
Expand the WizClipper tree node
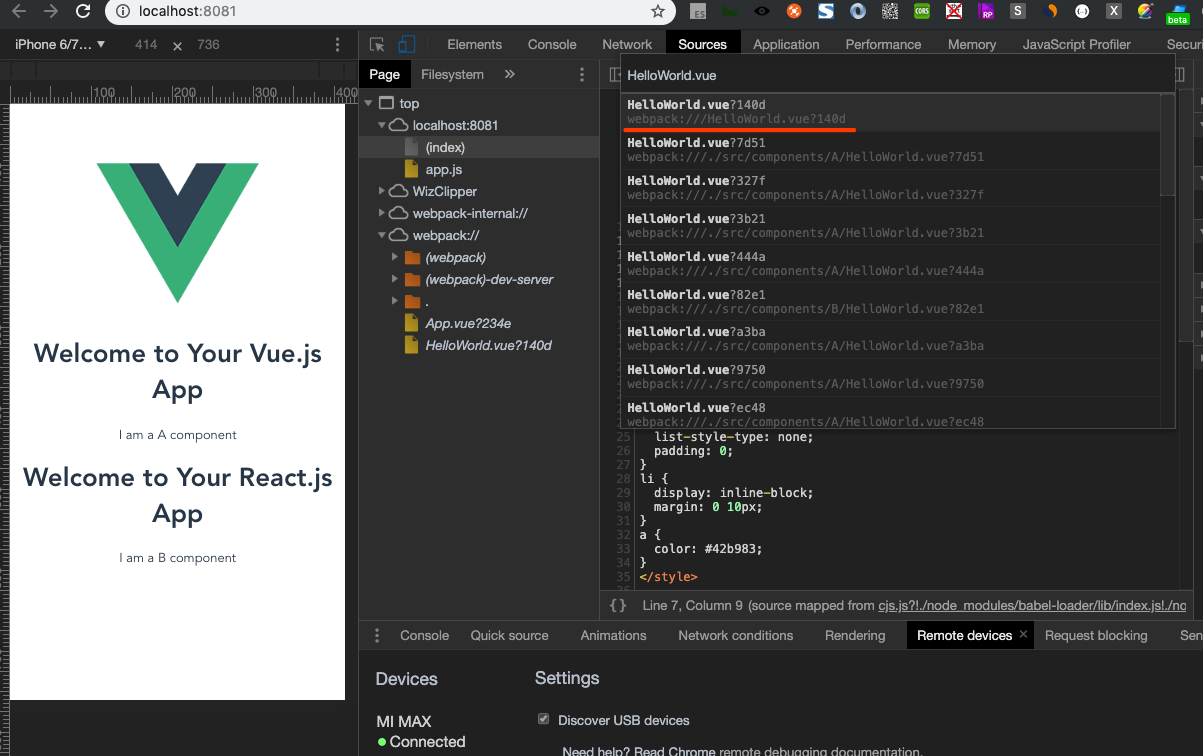381,191
